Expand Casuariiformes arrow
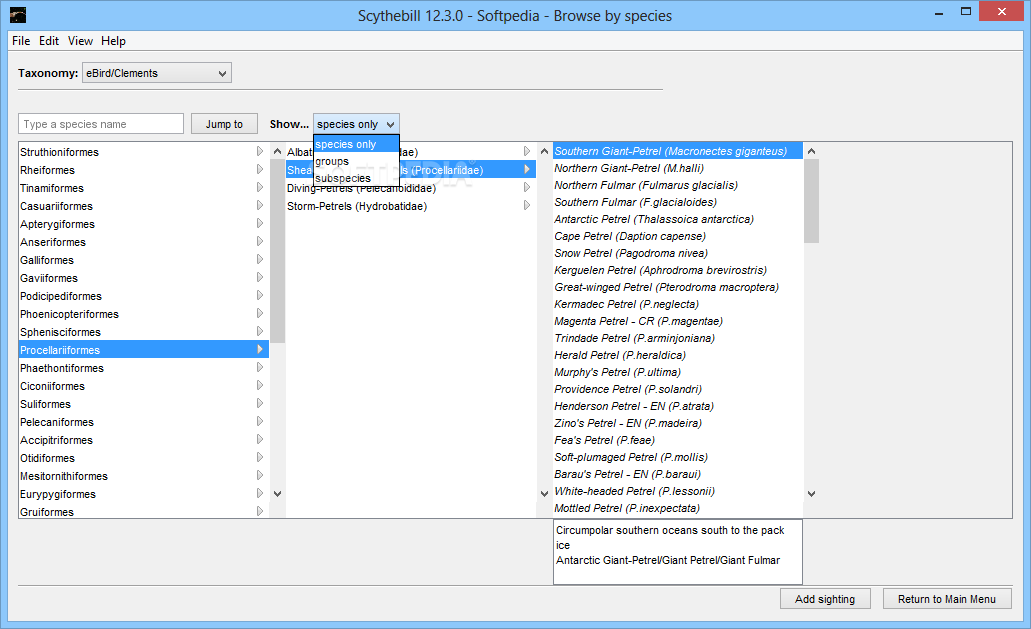This screenshot has height=629, width=1031. pos(260,205)
